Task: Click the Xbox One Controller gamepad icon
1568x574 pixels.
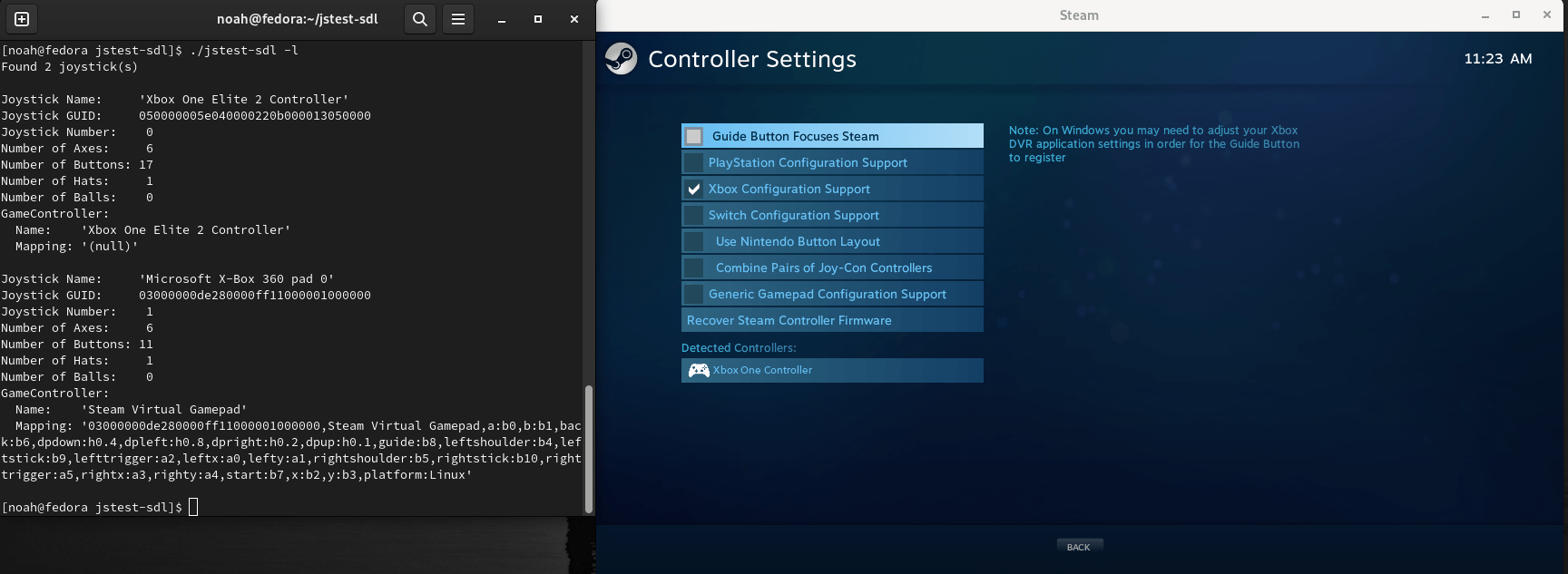Action: click(x=699, y=370)
